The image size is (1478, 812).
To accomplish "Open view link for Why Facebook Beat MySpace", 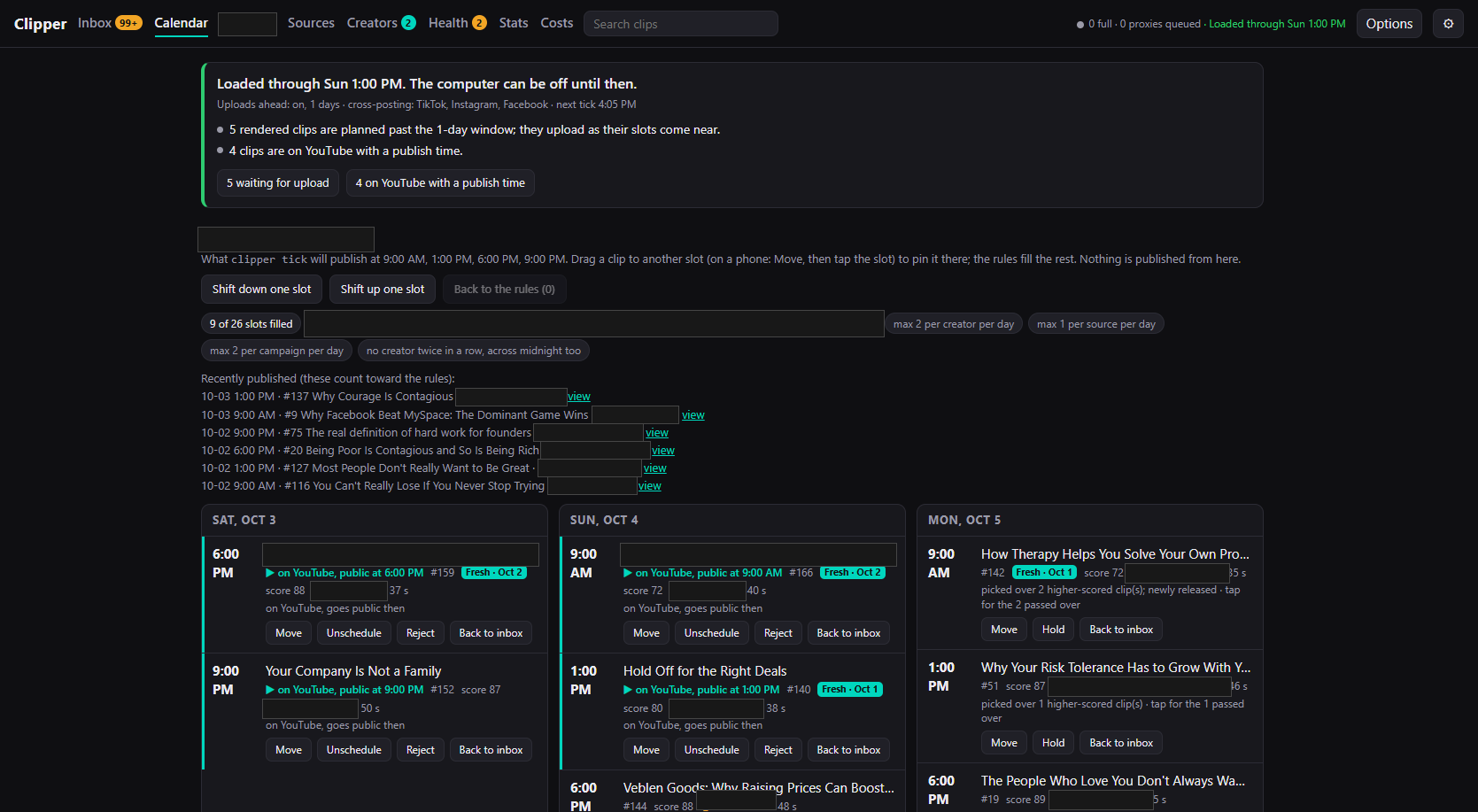I will 693,415.
